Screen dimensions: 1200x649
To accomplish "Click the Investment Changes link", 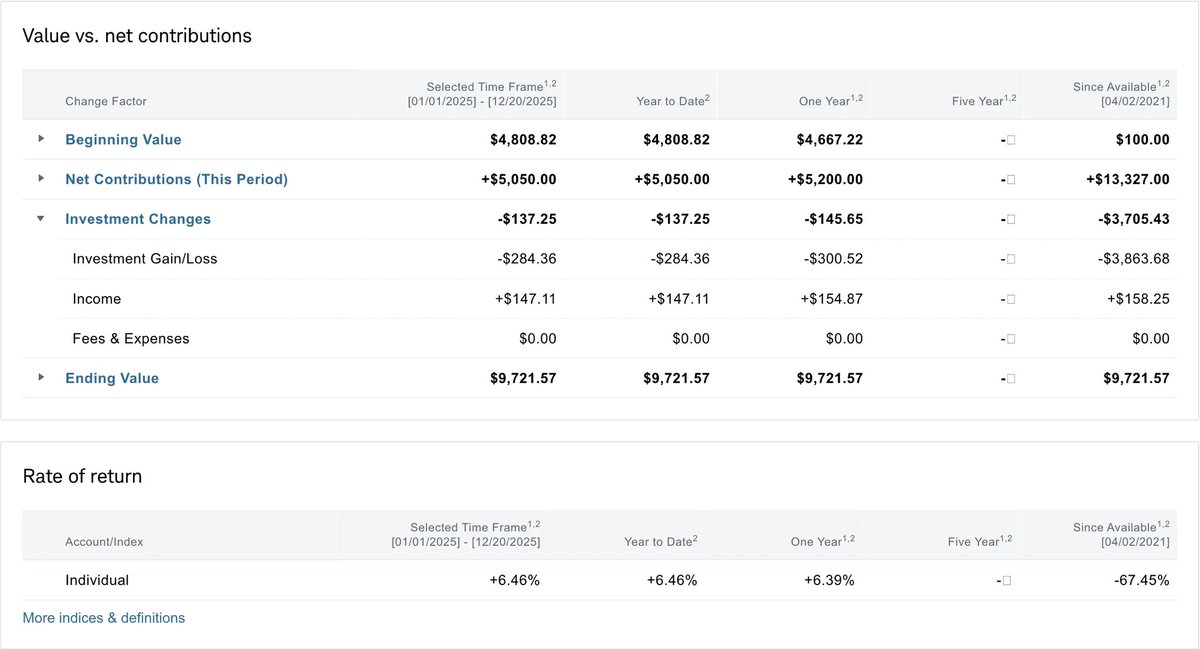I will click(136, 218).
